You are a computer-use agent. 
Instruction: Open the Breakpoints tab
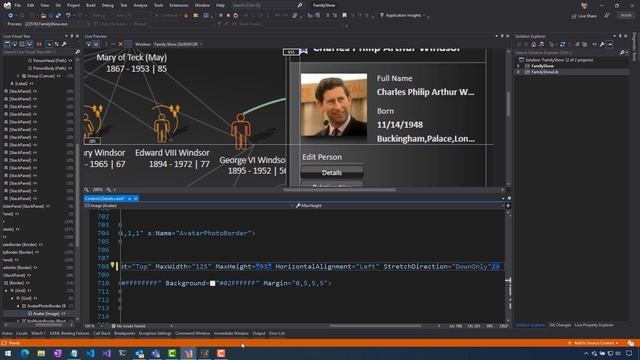pyautogui.click(x=124, y=333)
